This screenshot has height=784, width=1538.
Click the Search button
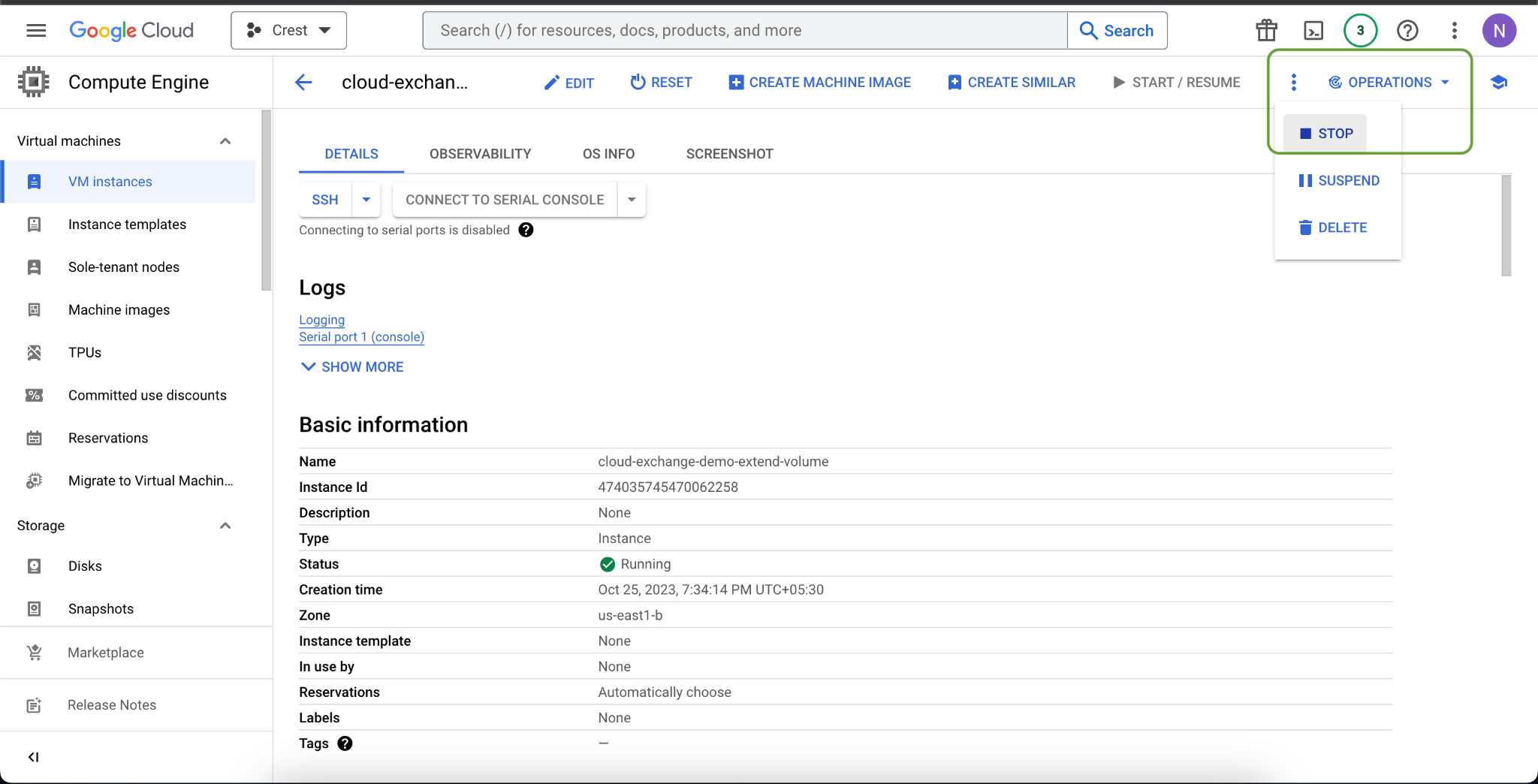(1117, 30)
